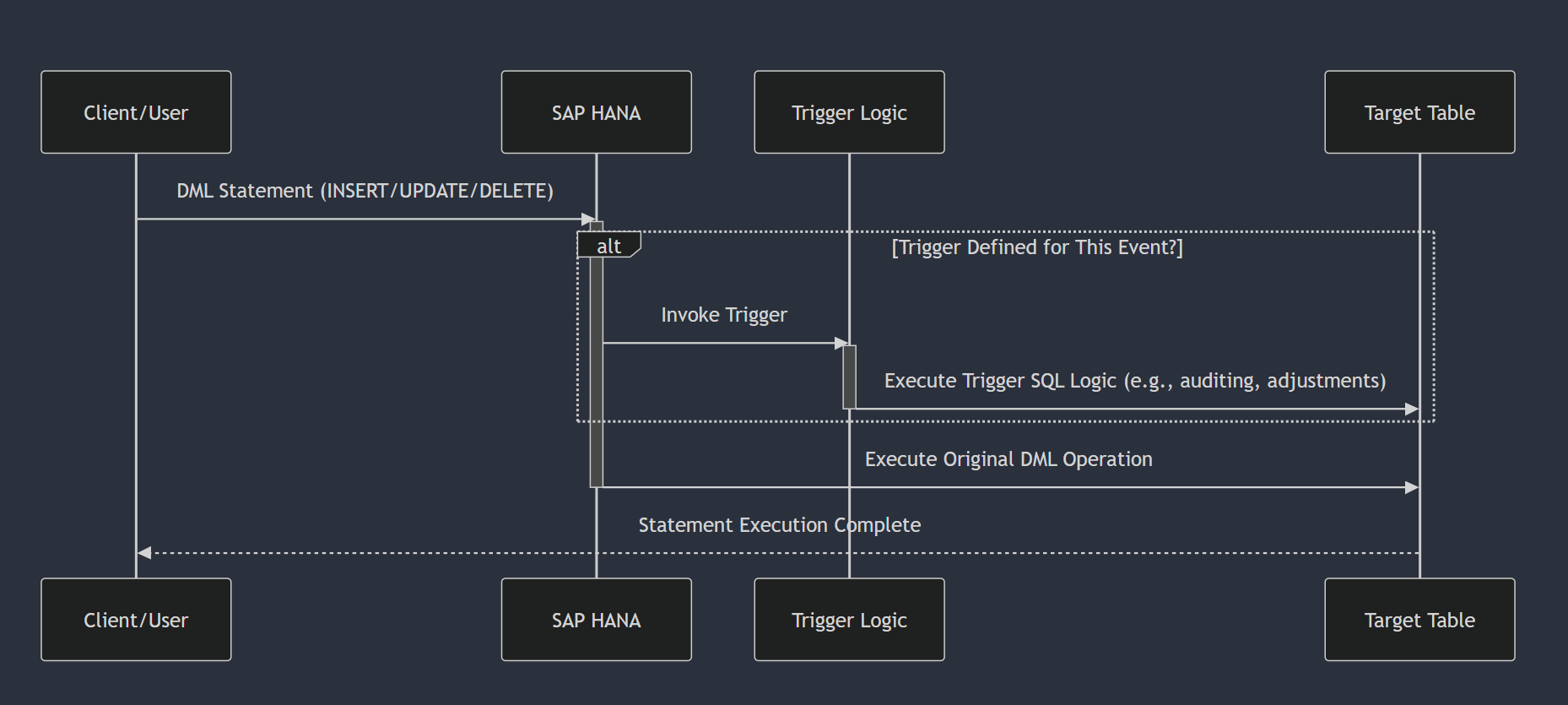Select the Trigger Defined for This Event condition text

tap(1037, 247)
